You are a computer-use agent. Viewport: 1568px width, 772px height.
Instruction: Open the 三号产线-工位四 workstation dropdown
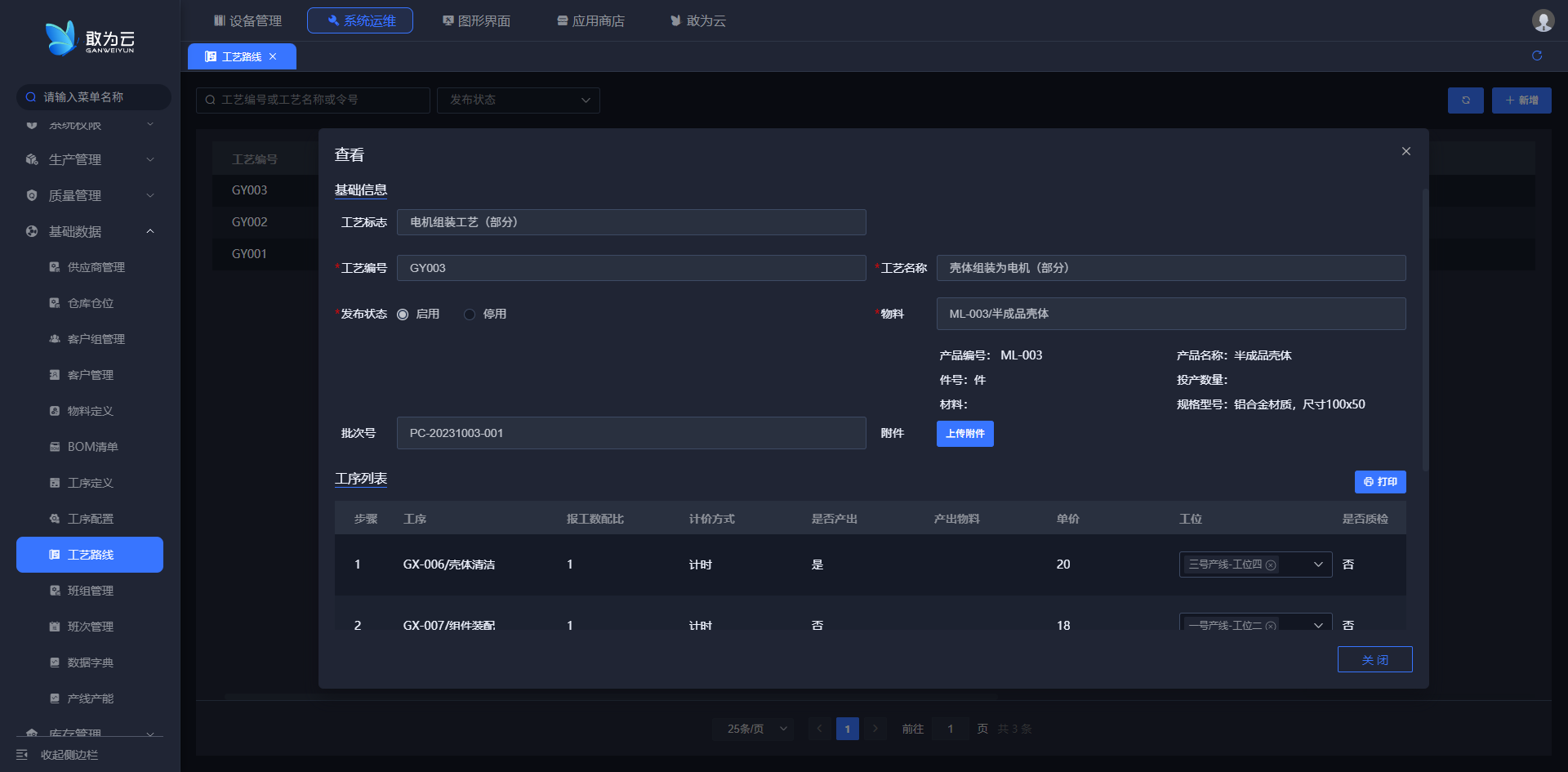point(1317,564)
